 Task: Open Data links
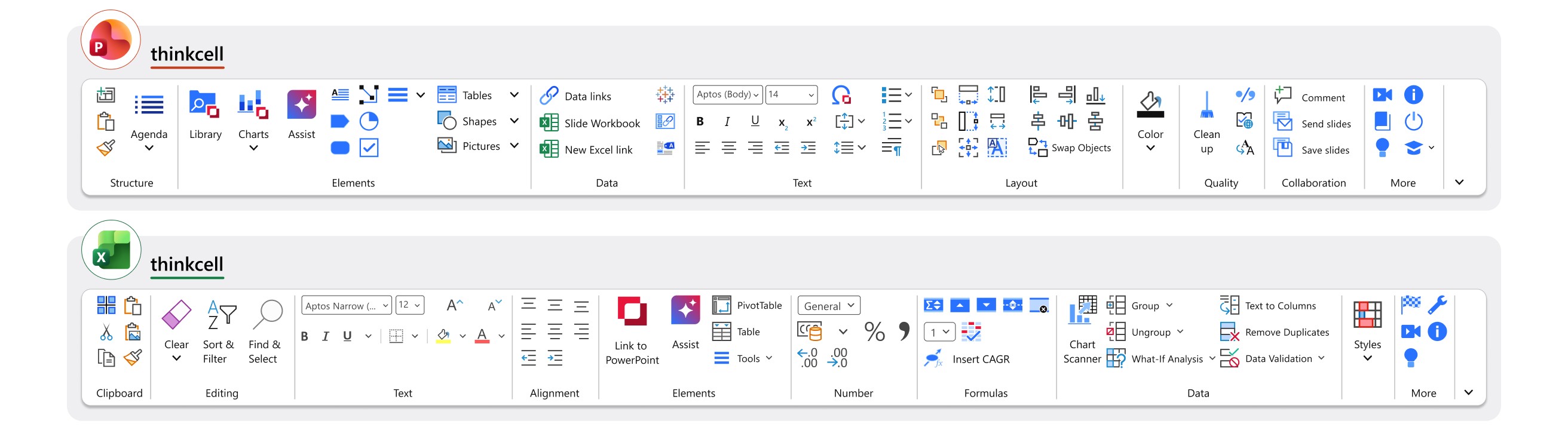576,96
